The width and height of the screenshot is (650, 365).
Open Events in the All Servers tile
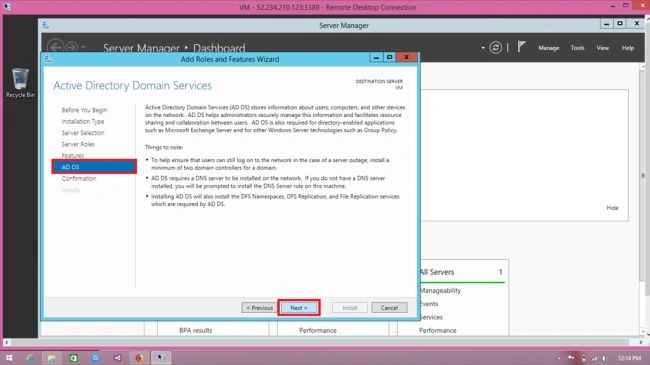tap(429, 304)
